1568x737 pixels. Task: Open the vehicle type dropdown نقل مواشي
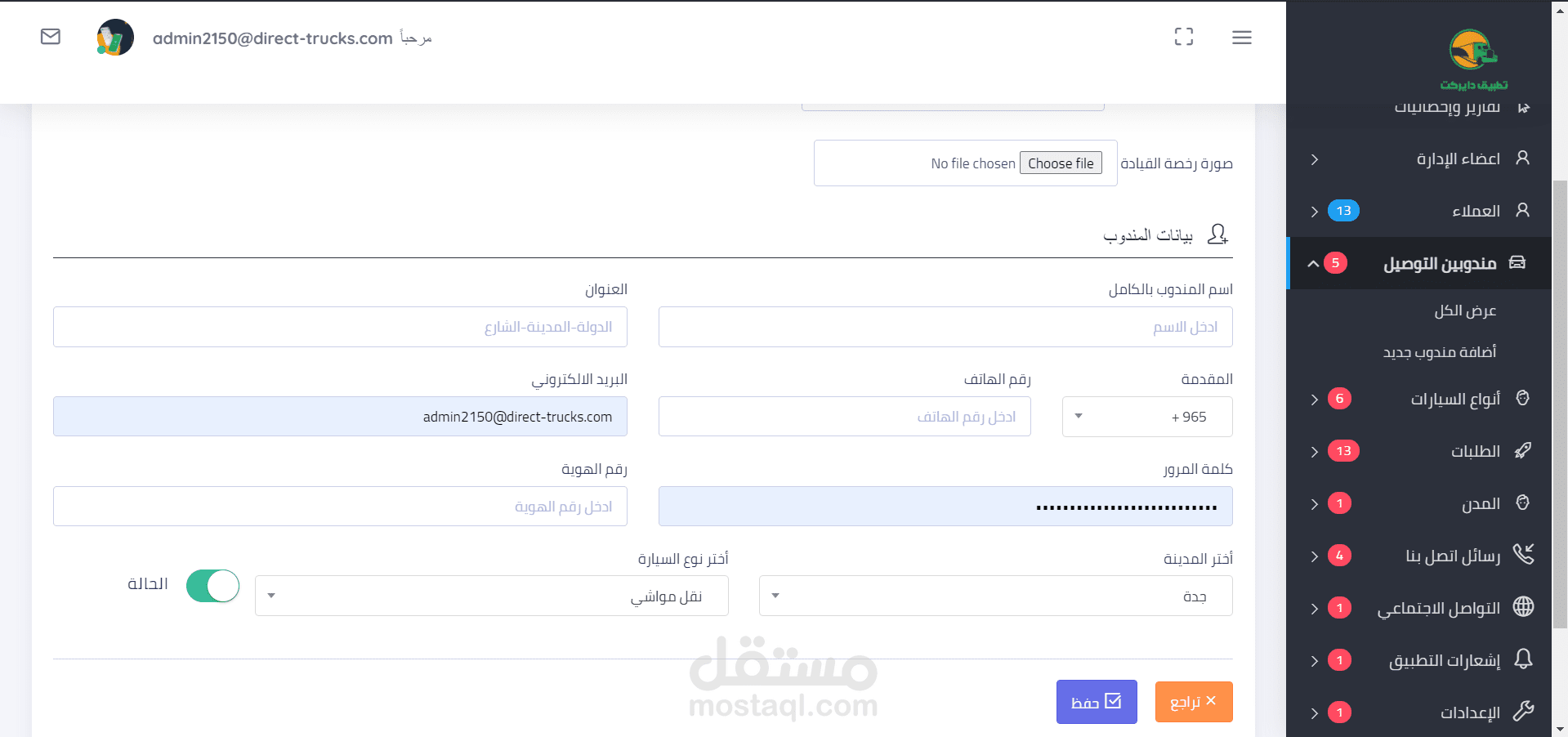(x=491, y=596)
